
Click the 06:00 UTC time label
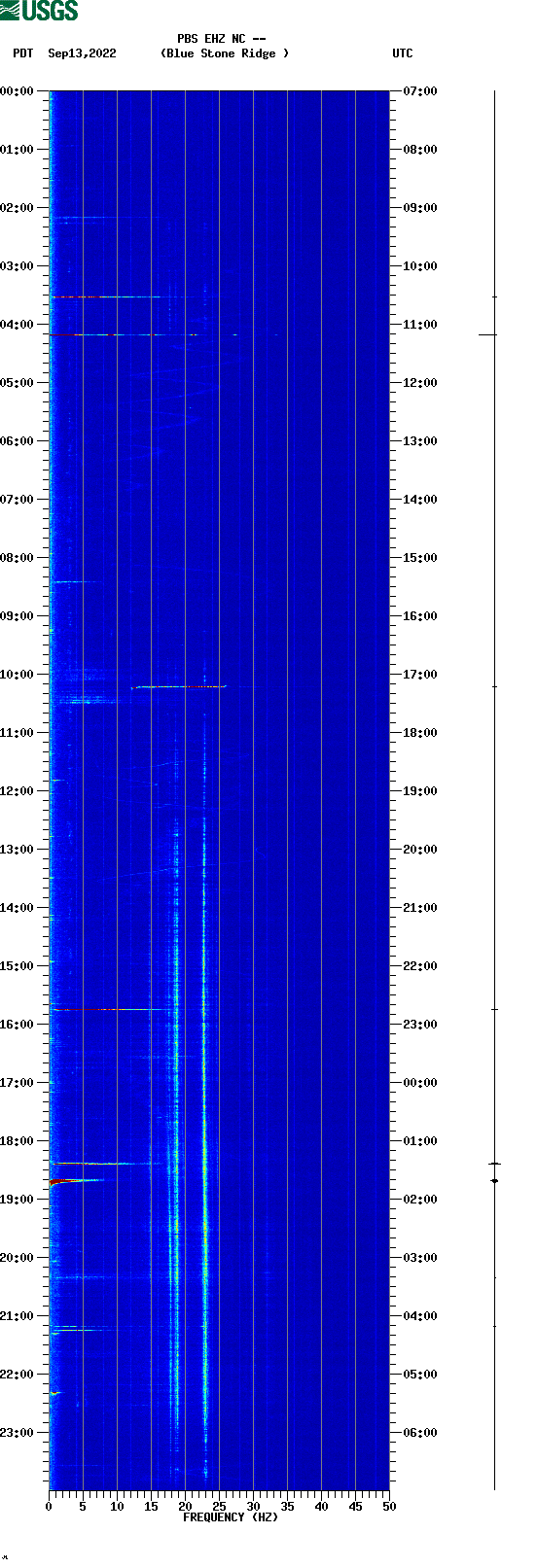coord(420,1433)
